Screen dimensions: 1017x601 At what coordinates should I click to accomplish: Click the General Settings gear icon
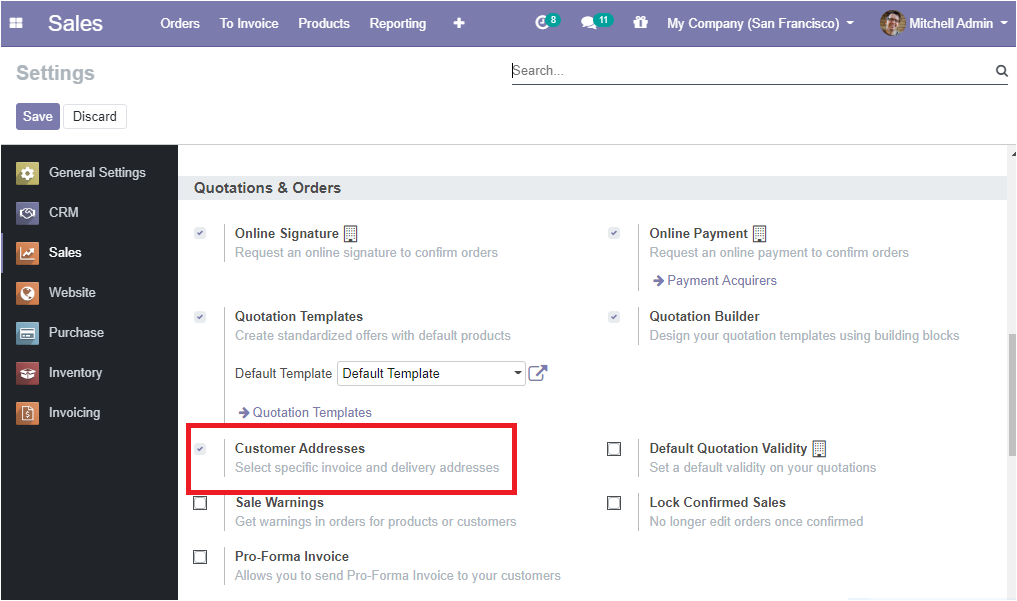coord(27,173)
